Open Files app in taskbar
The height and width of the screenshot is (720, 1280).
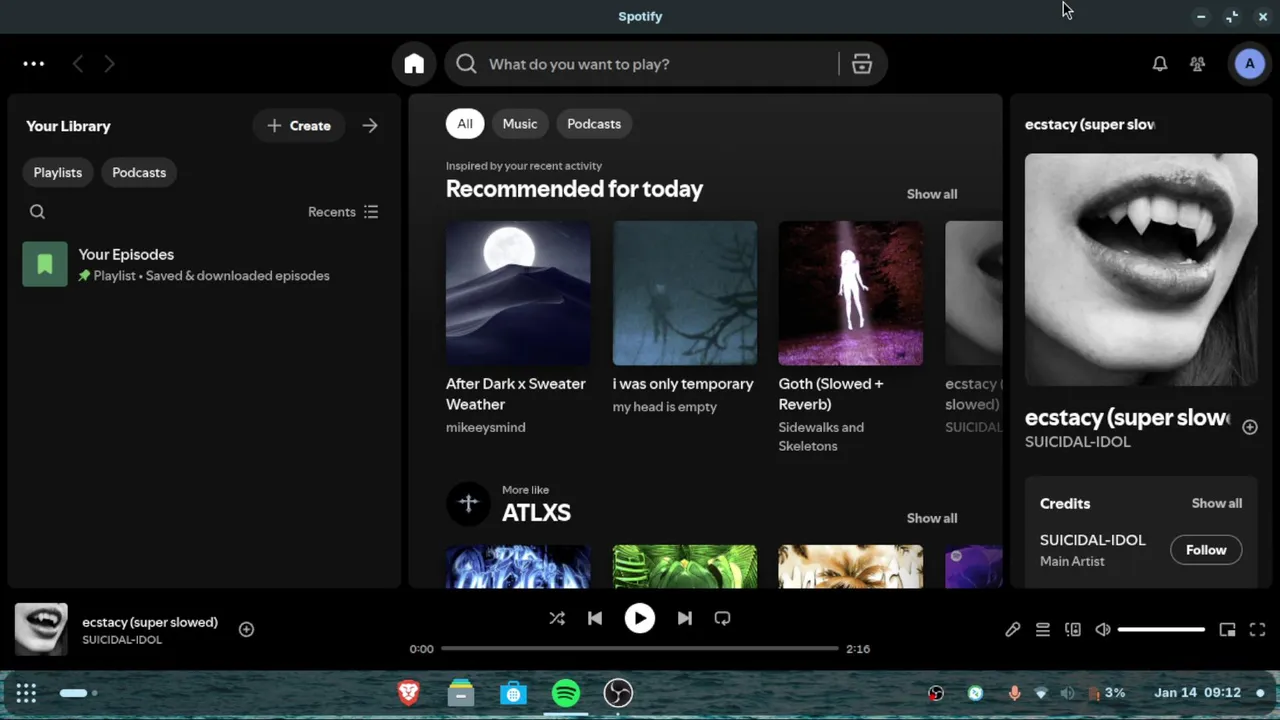[x=461, y=693]
